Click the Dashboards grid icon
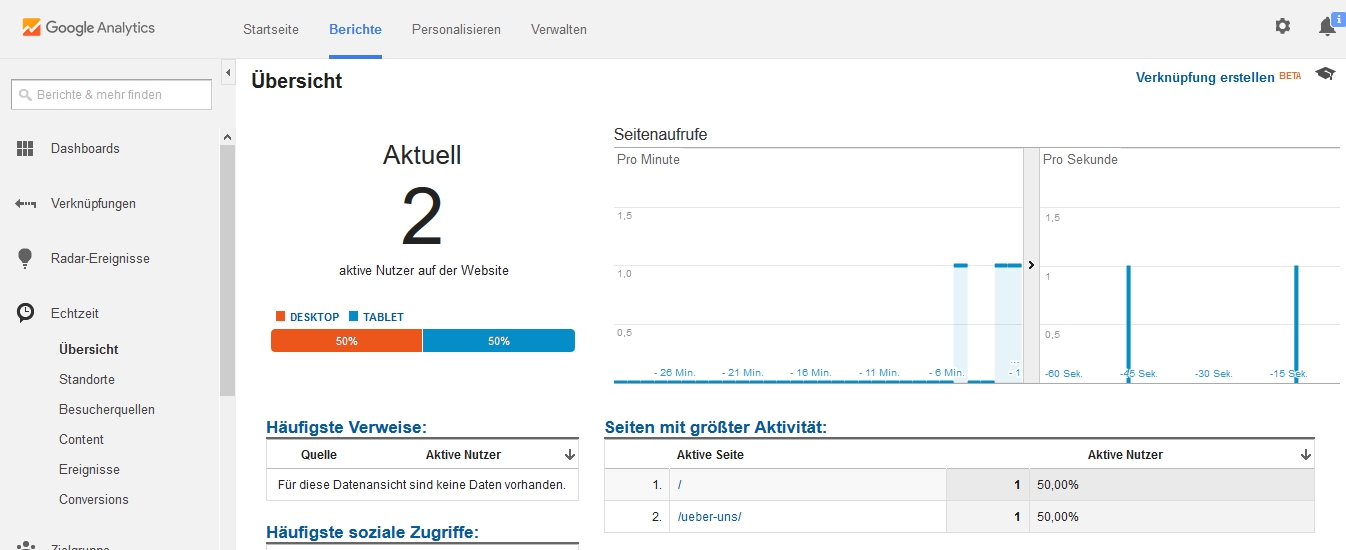Image resolution: width=1346 pixels, height=550 pixels. point(26,149)
